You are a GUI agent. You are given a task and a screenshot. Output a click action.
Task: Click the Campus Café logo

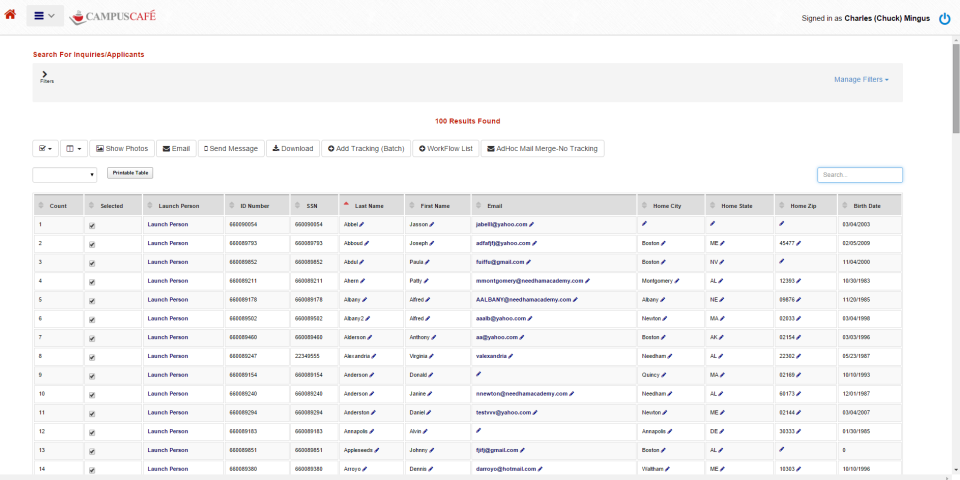(x=113, y=17)
